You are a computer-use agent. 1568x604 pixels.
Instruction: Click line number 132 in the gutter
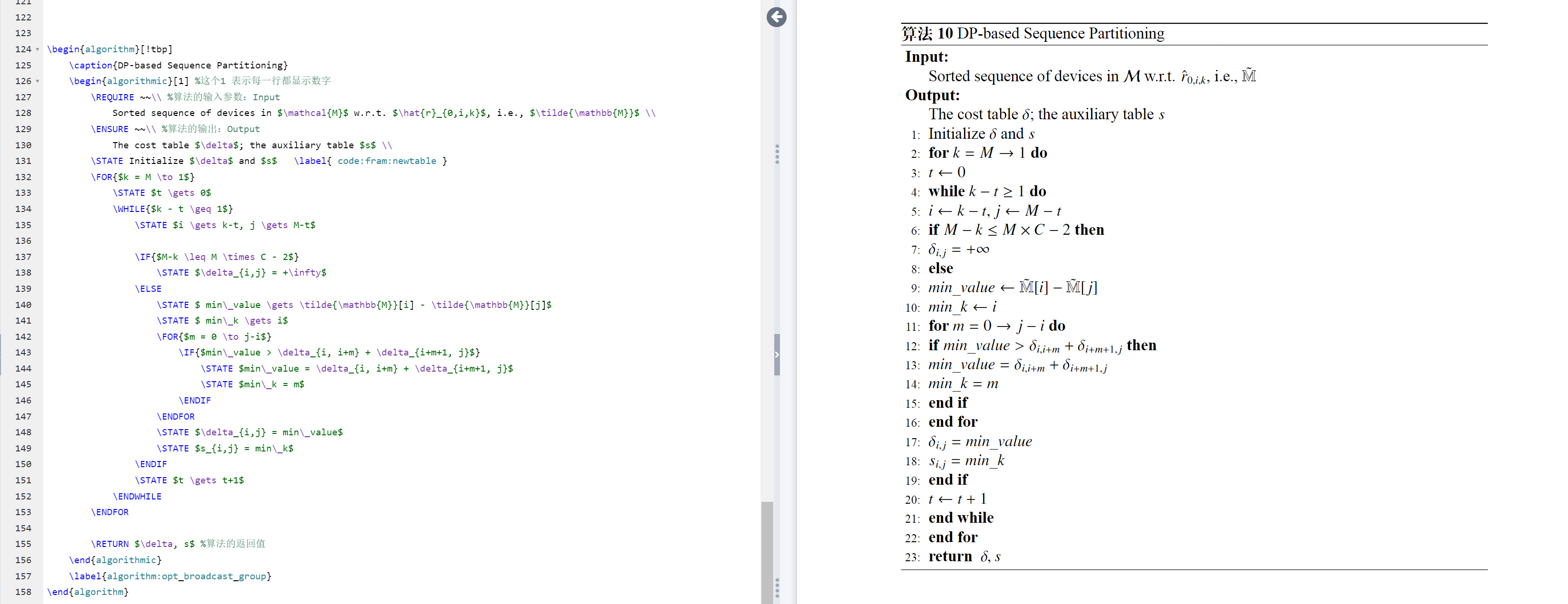(x=23, y=177)
